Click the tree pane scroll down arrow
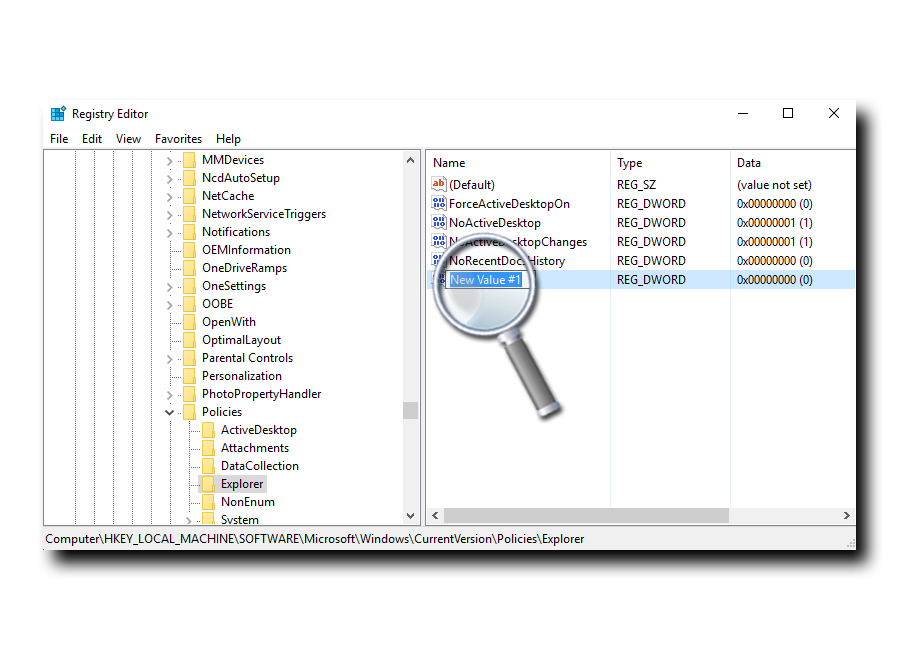Image resolution: width=900 pixels, height=650 pixels. coord(410,516)
